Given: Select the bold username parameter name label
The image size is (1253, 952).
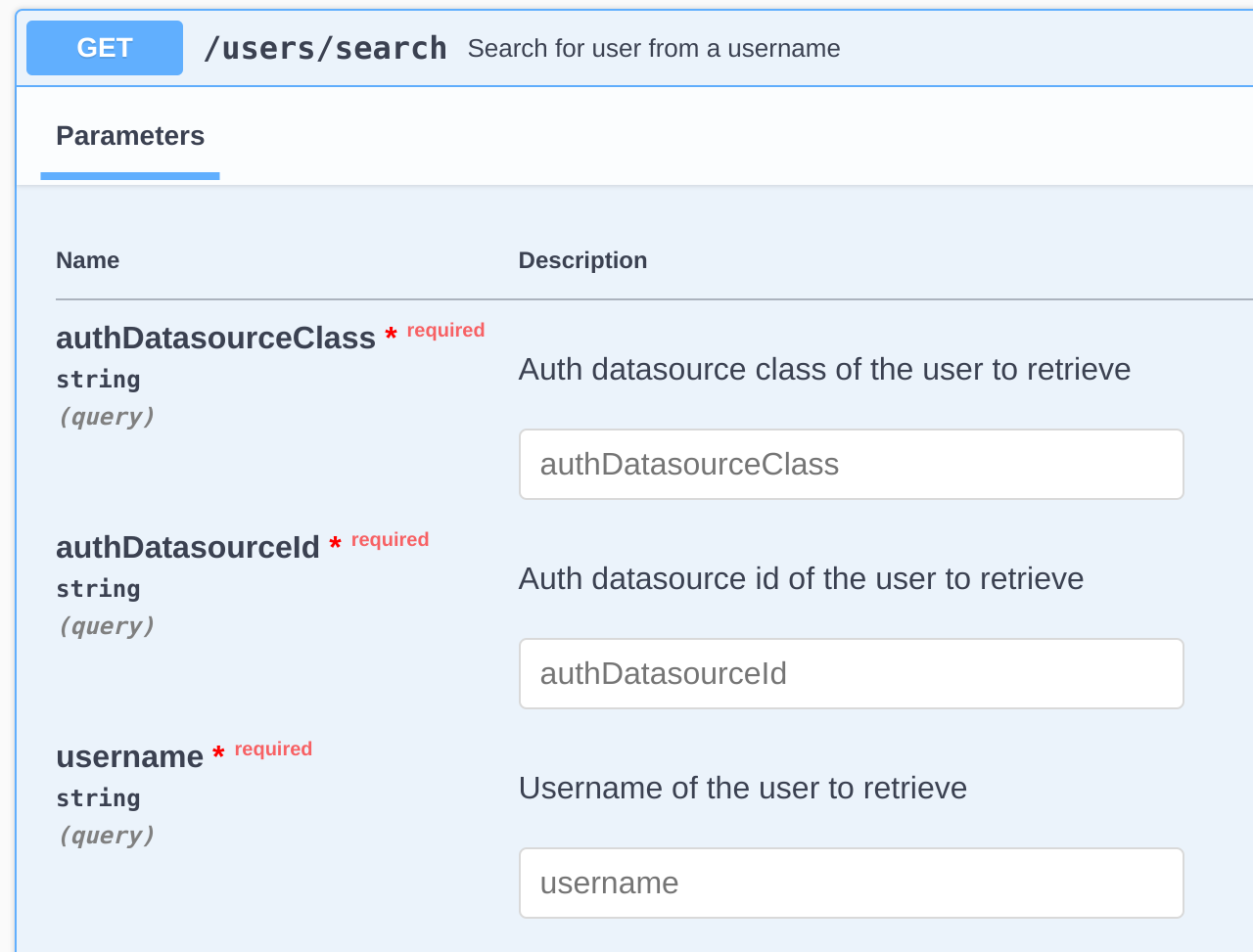Looking at the screenshot, I should (129, 756).
